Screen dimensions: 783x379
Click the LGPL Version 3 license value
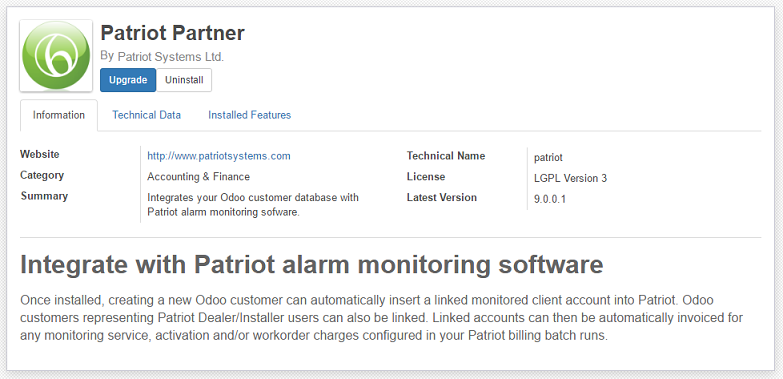570,178
